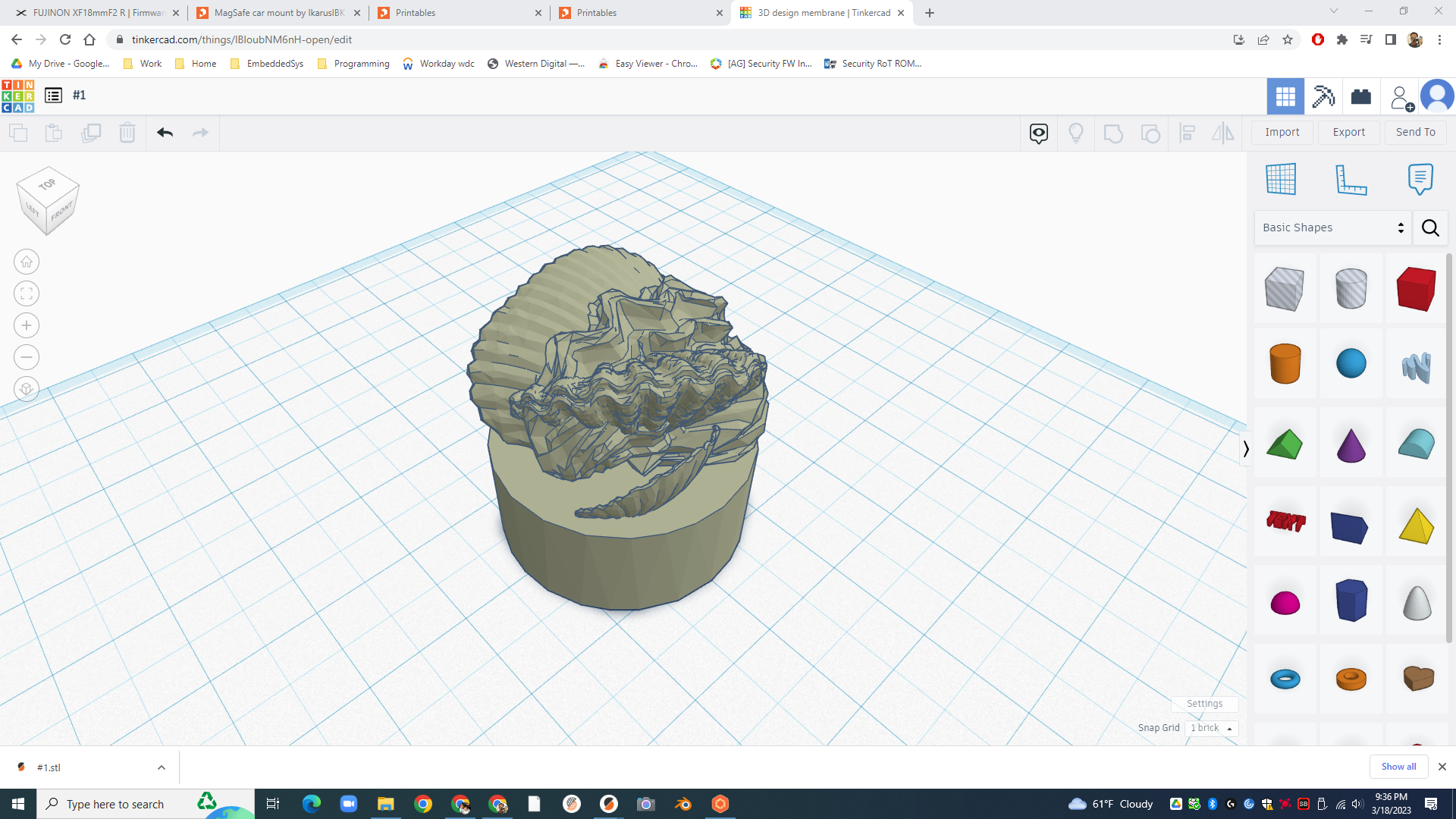Click the Group tool icon

(1113, 133)
